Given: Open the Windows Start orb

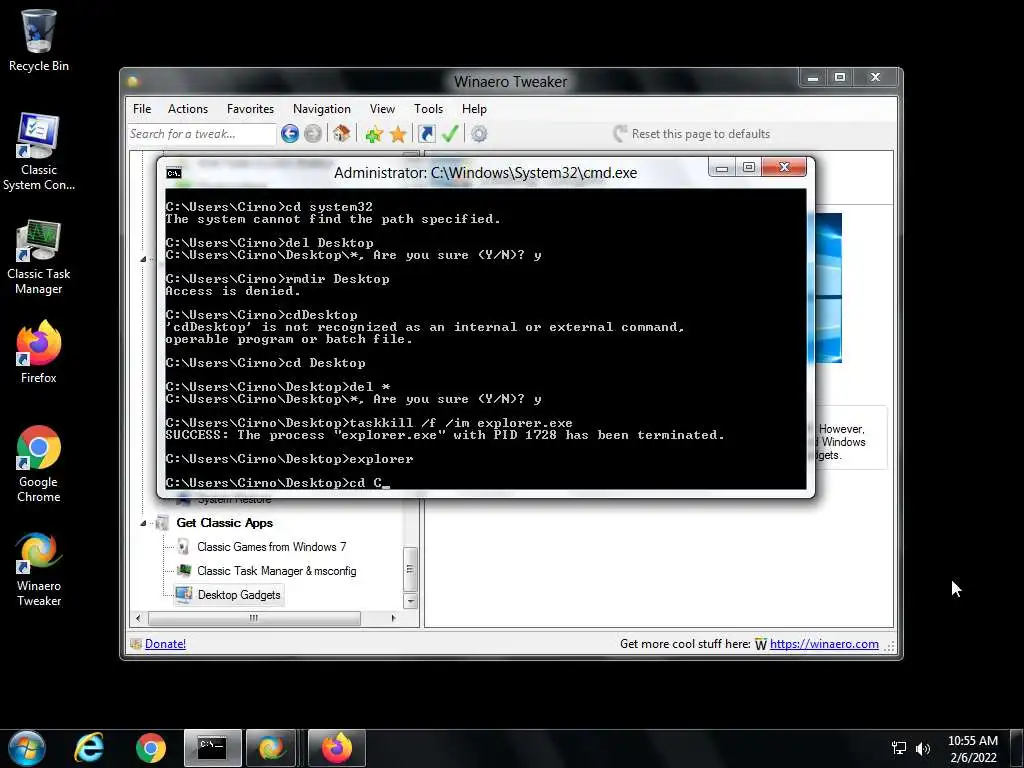Looking at the screenshot, I should (27, 748).
